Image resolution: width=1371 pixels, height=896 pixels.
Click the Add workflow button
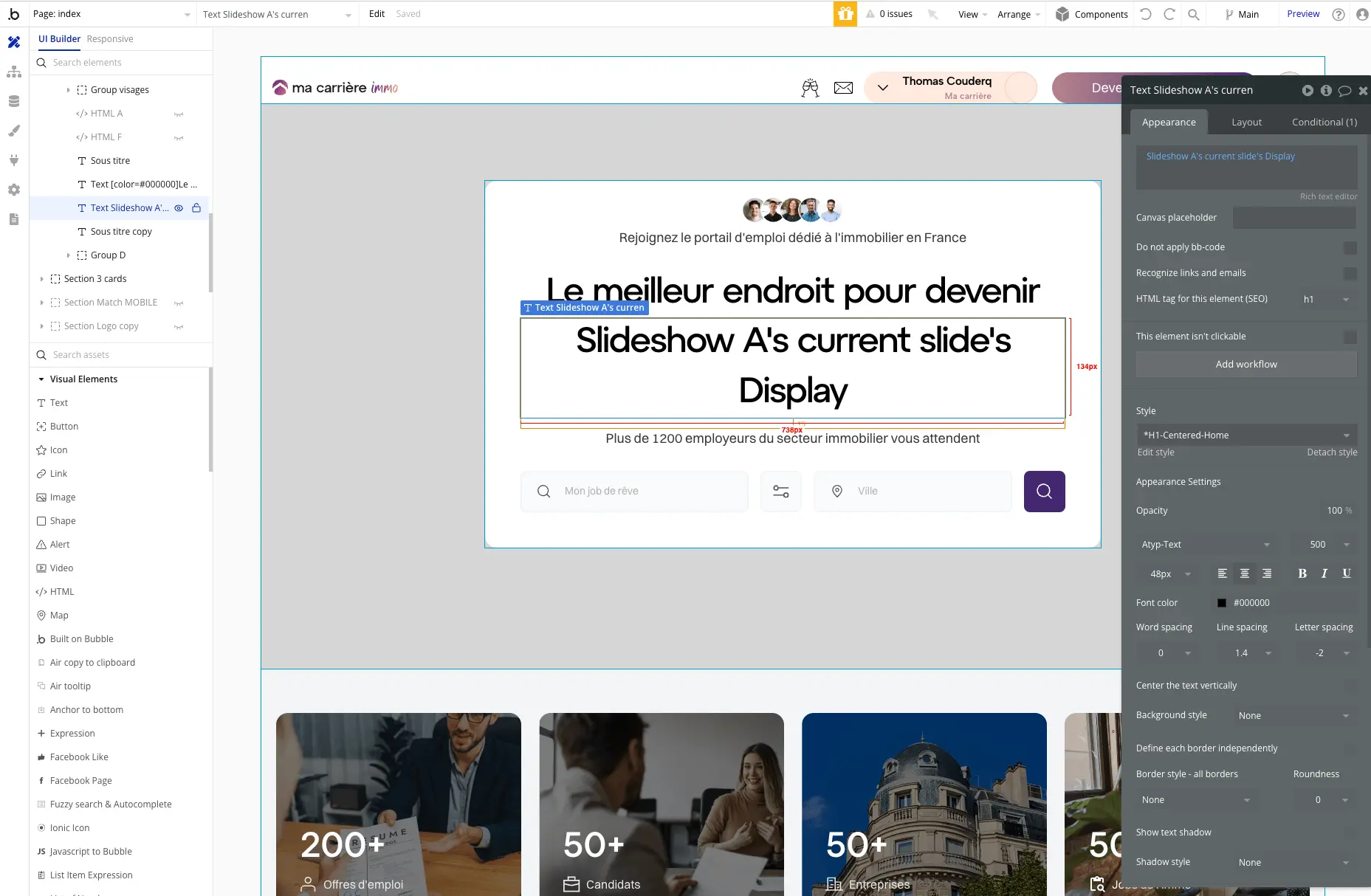tap(1246, 365)
